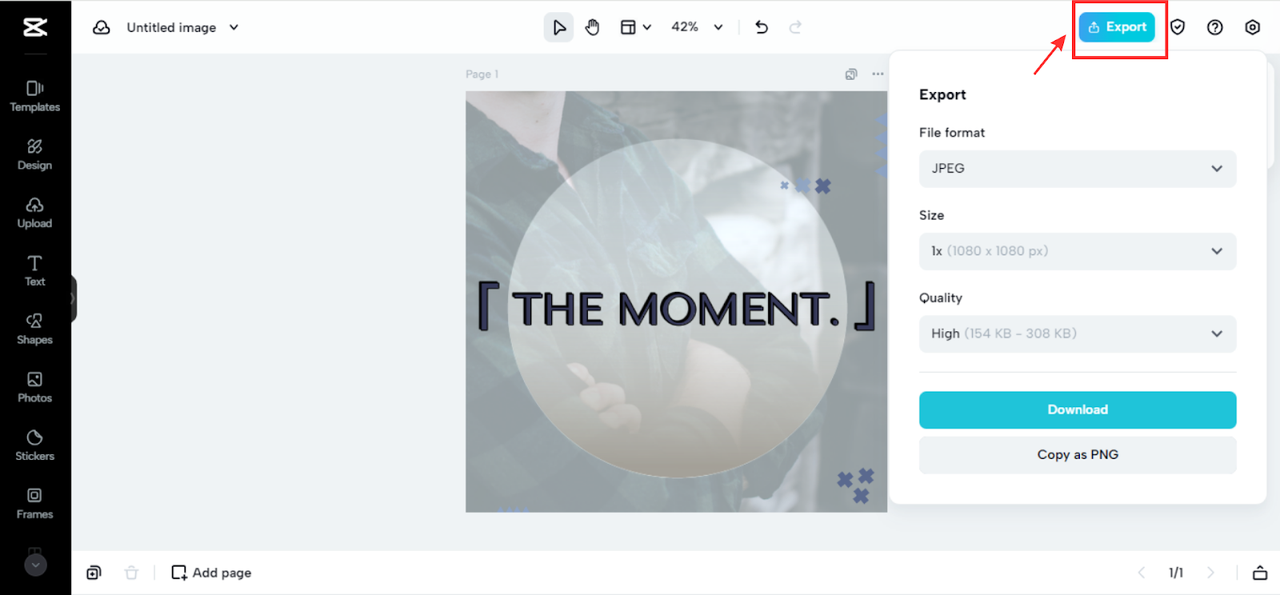Click the Add page button
Viewport: 1280px width, 595px height.
211,573
